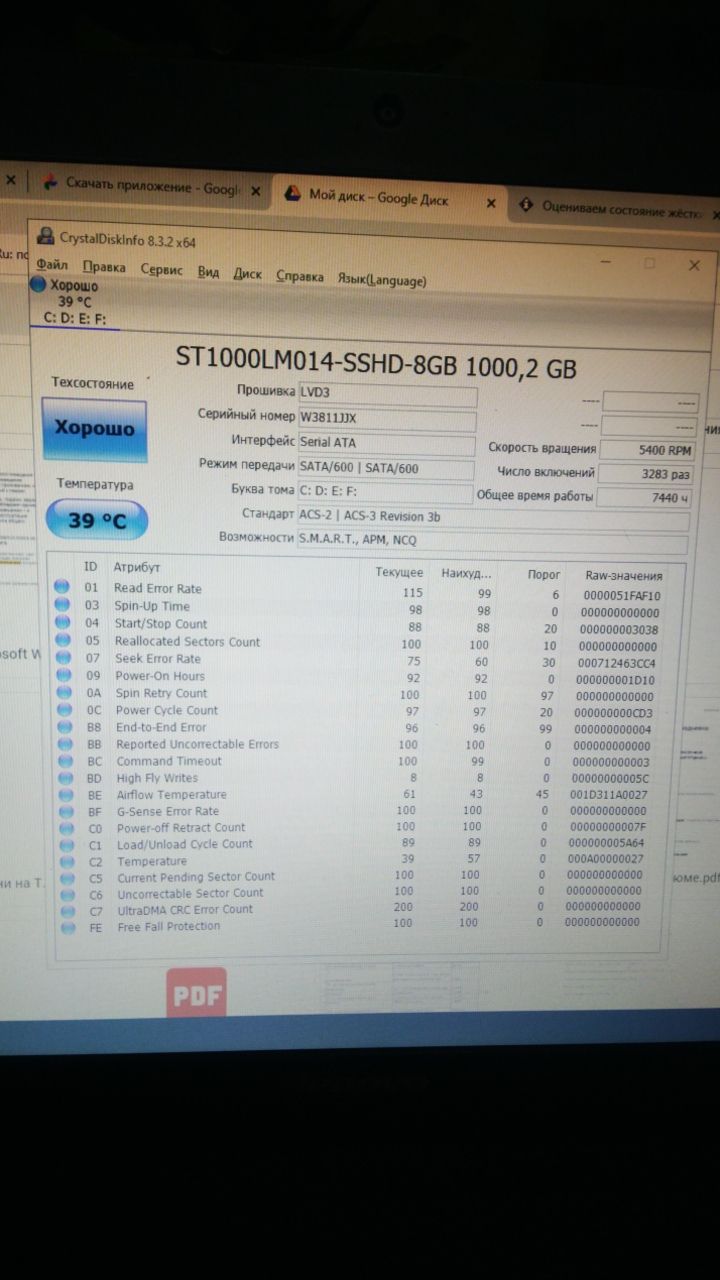
Task: Switch to the Мой диск – Google Диск tab
Action: [x=378, y=198]
